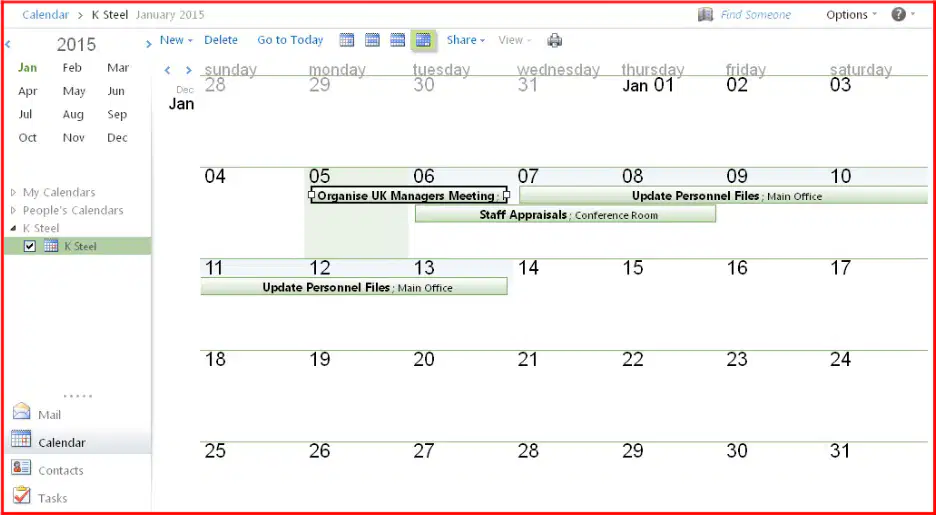The height and width of the screenshot is (515, 936).
Task: Go to the previous year arrow
Action: 8,44
